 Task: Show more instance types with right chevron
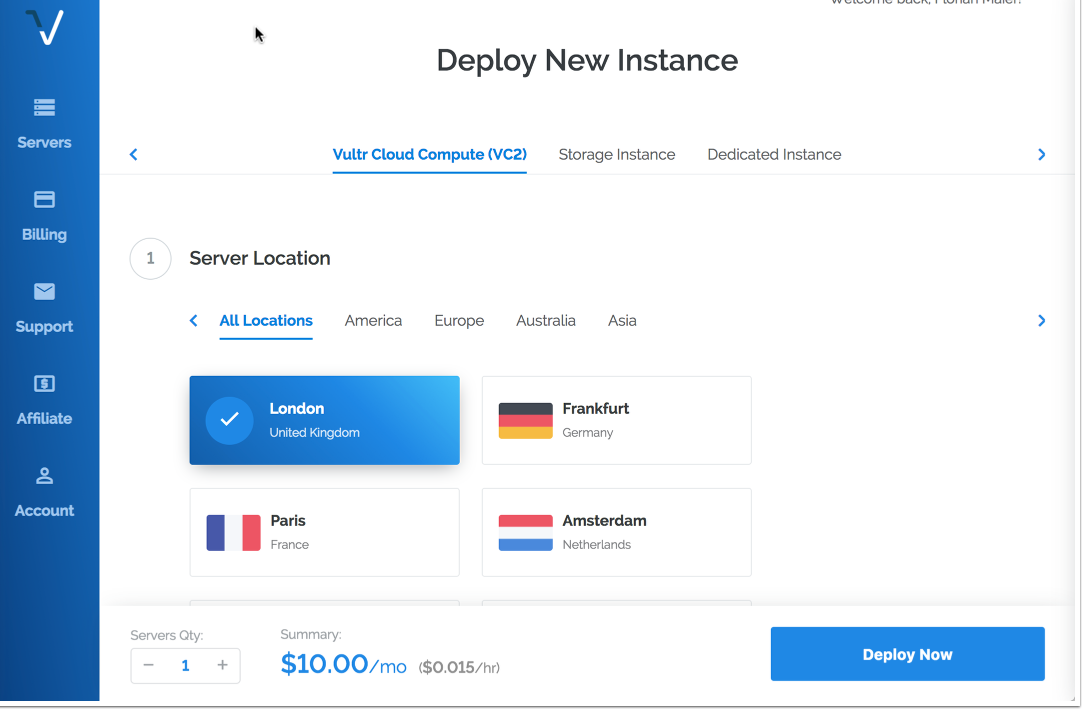tap(1042, 155)
